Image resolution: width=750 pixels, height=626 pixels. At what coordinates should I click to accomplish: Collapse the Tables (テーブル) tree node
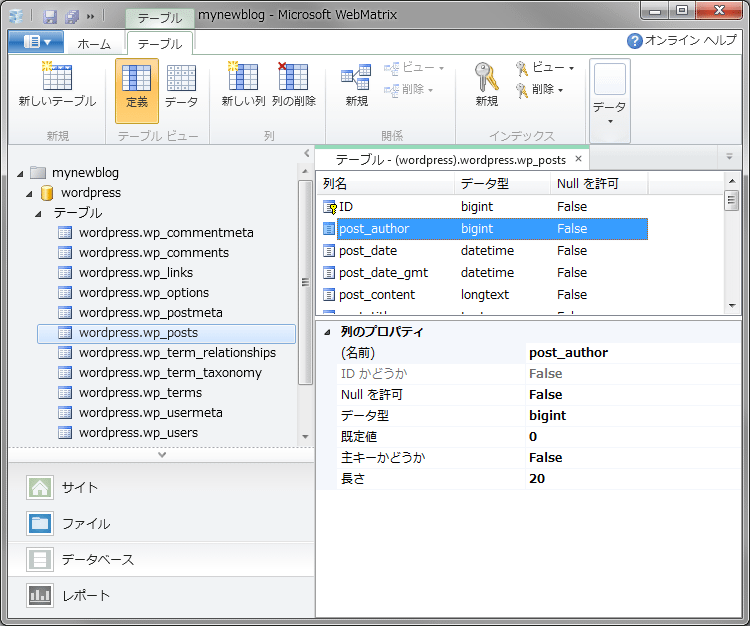39,214
